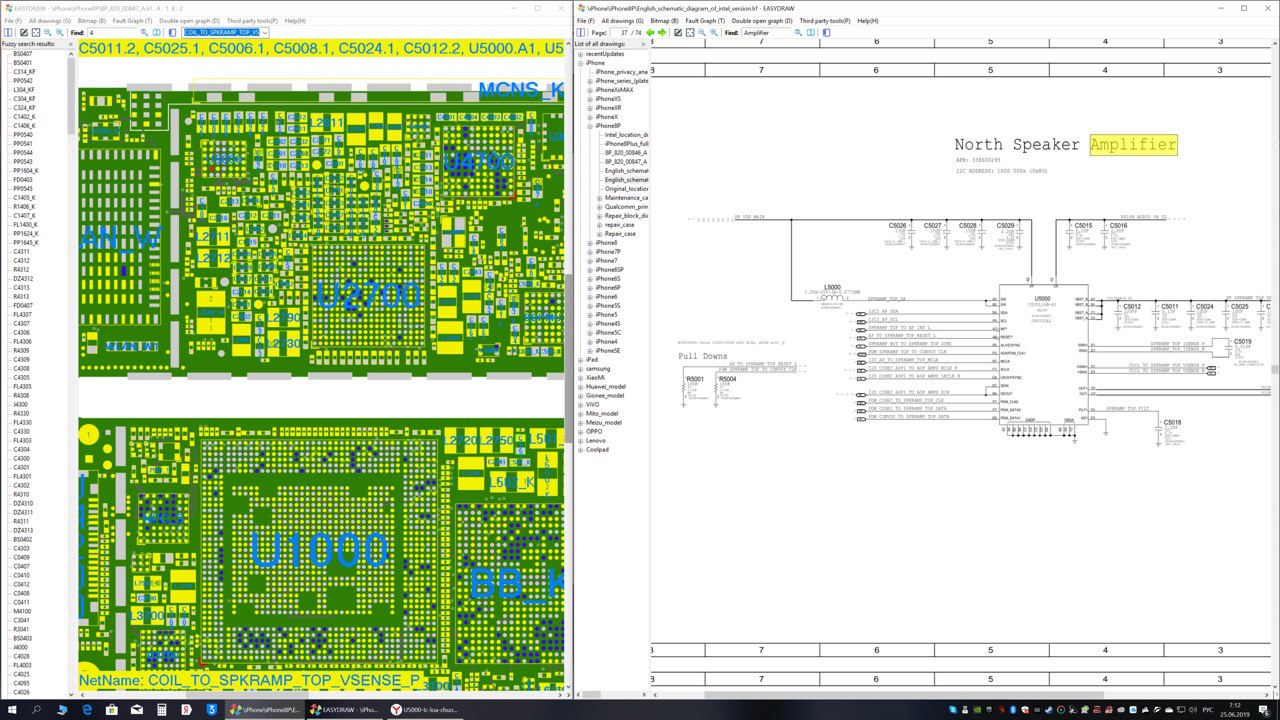This screenshot has width=1280, height=720.
Task: Click the fit-to-window icon in right window toolbar
Action: (689, 33)
